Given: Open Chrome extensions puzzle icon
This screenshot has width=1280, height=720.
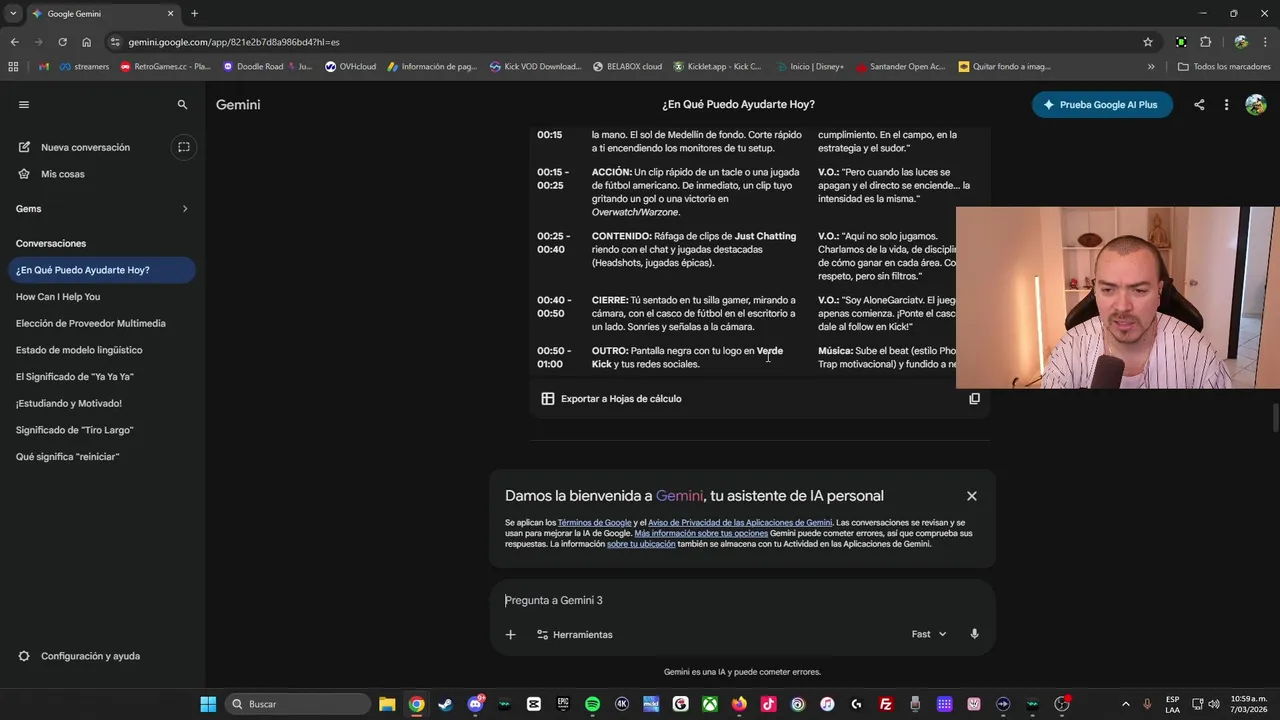Looking at the screenshot, I should [x=1205, y=42].
